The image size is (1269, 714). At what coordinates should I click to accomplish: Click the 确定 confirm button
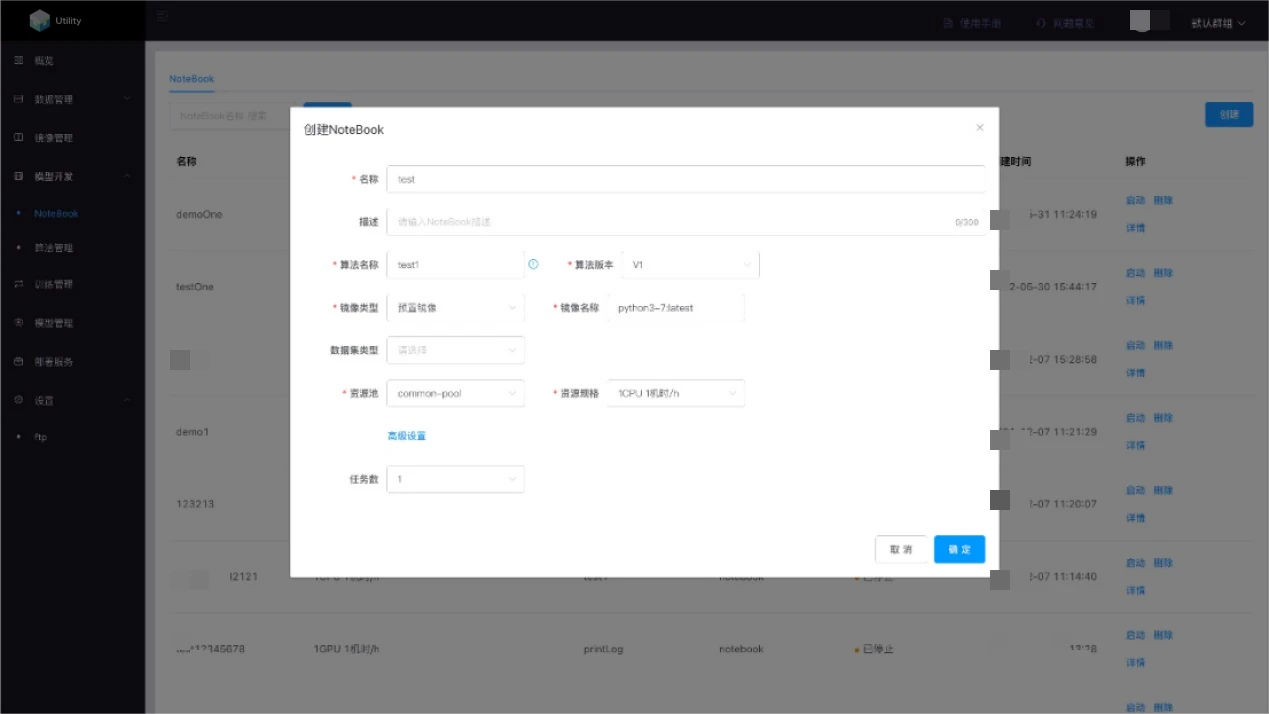pos(959,549)
